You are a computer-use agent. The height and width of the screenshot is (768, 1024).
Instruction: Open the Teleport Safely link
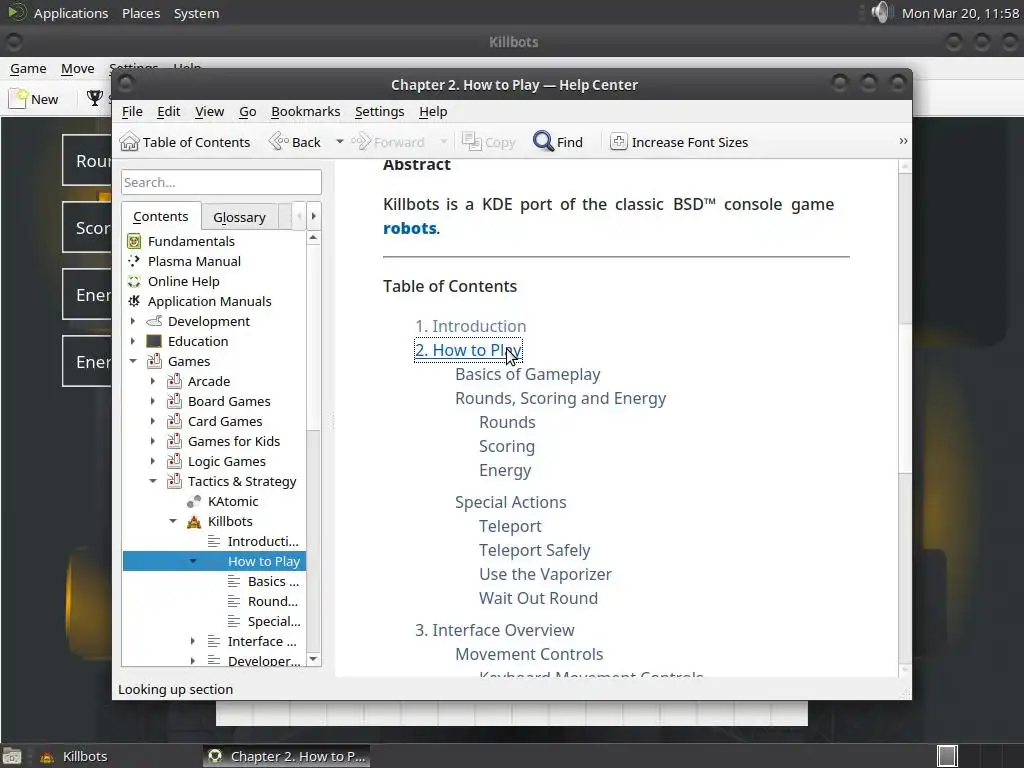(534, 551)
